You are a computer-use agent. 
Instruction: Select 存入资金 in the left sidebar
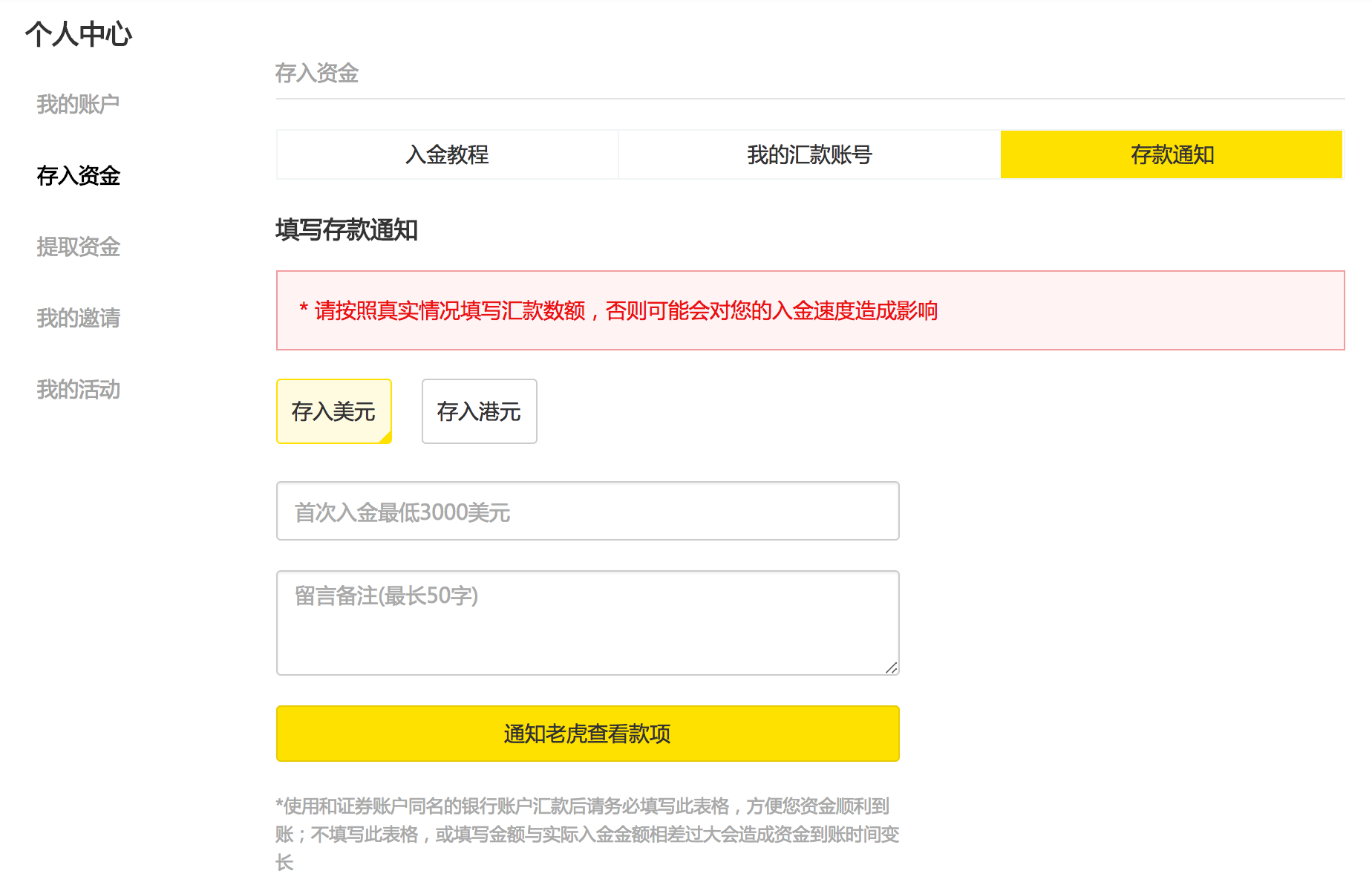(x=78, y=176)
